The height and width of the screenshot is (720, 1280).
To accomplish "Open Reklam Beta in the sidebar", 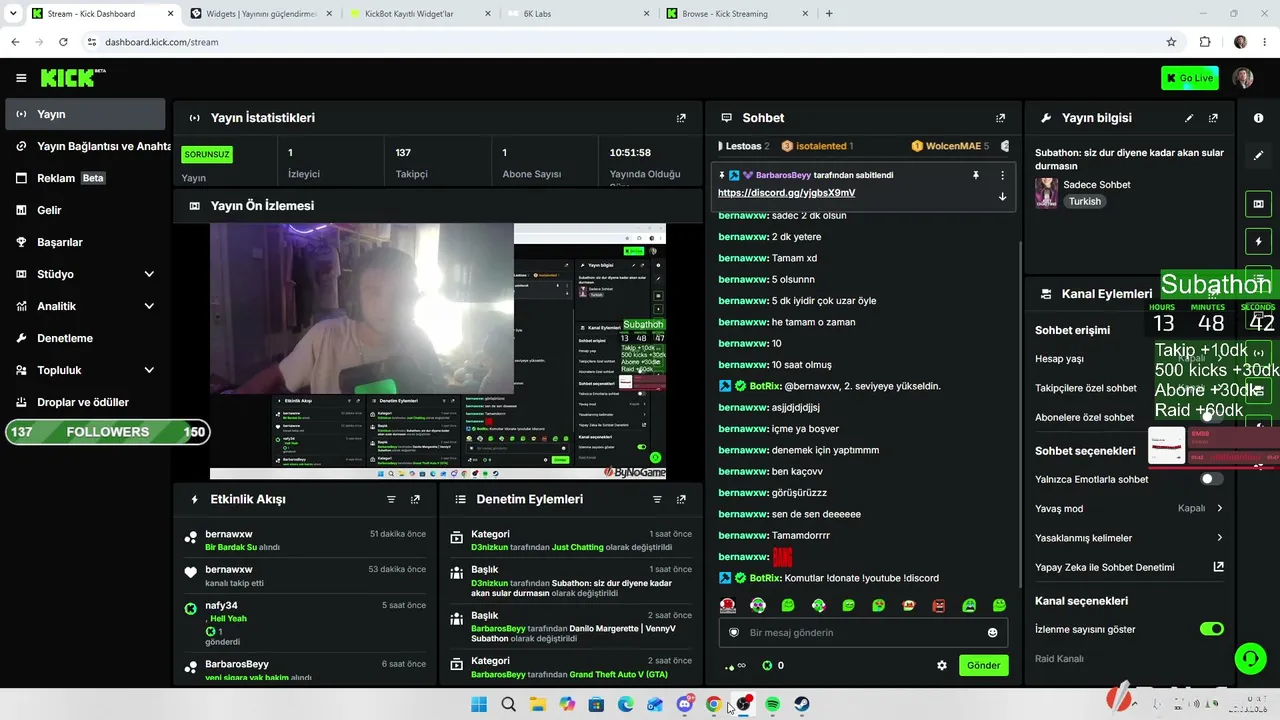I will tap(85, 178).
